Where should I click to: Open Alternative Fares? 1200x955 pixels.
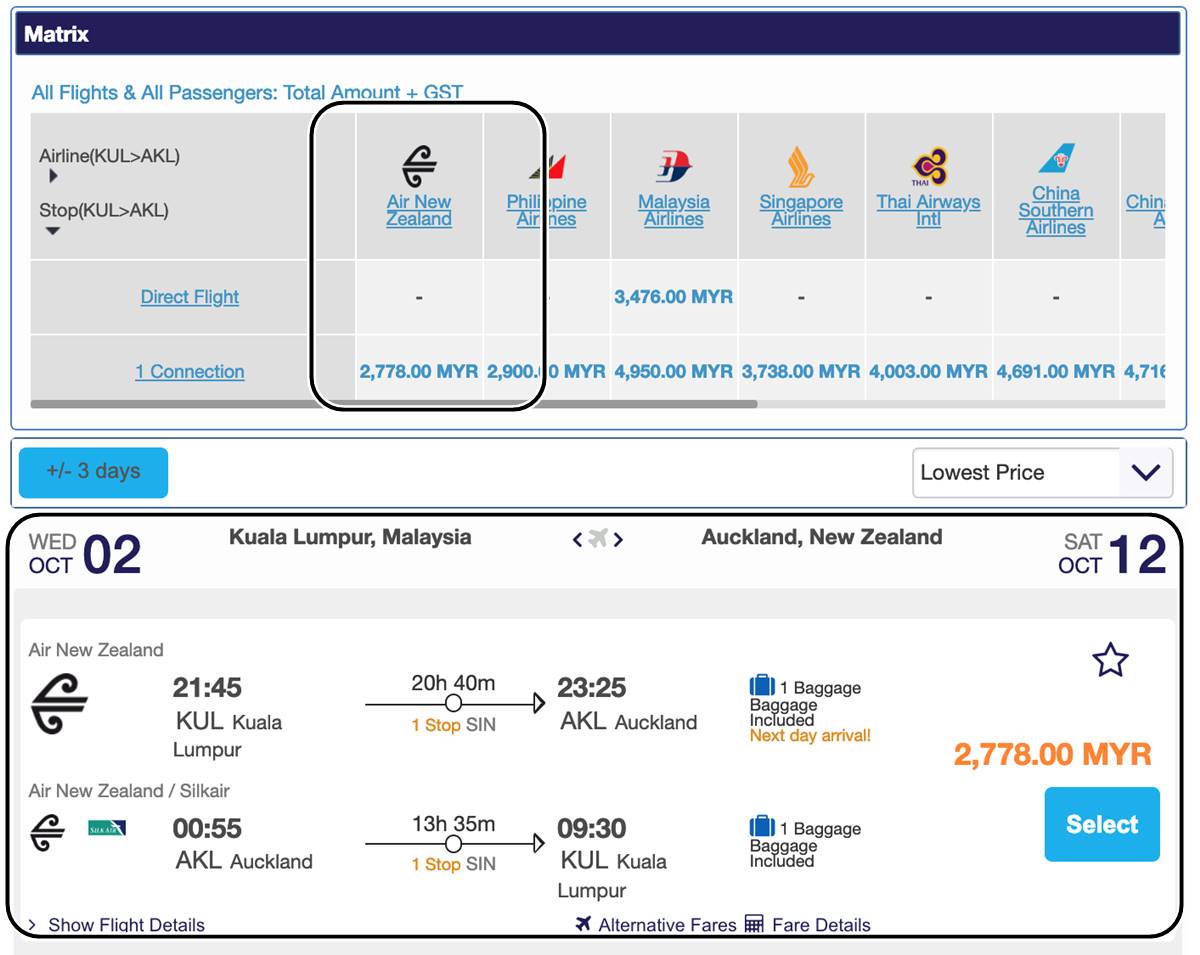pos(667,925)
